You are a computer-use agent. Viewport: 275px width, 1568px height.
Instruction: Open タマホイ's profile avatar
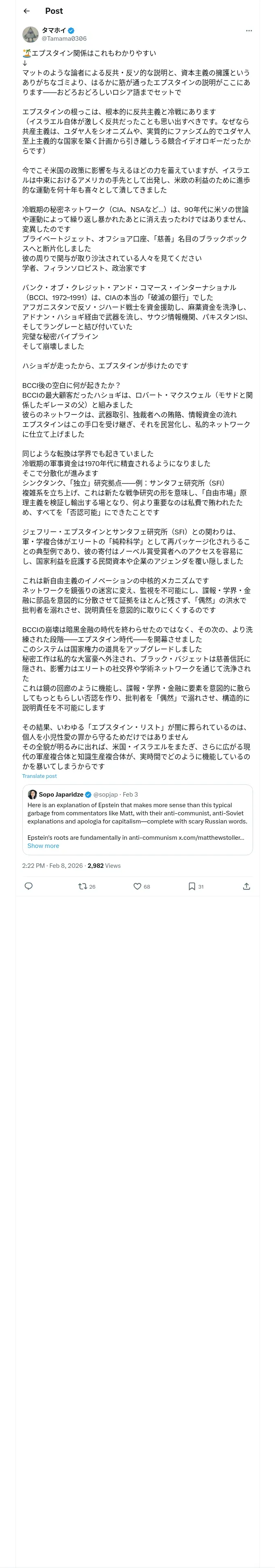pyautogui.click(x=31, y=34)
